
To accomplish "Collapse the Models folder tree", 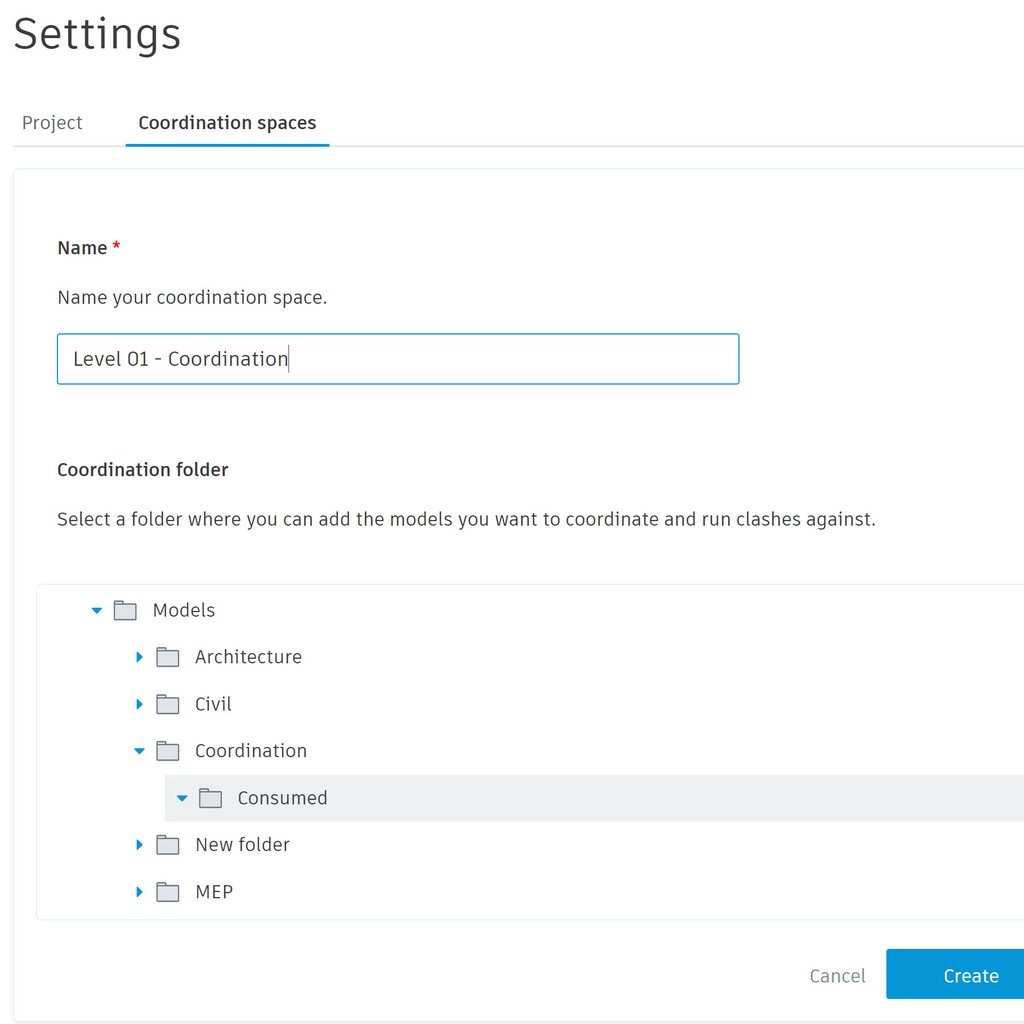I will tap(96, 610).
